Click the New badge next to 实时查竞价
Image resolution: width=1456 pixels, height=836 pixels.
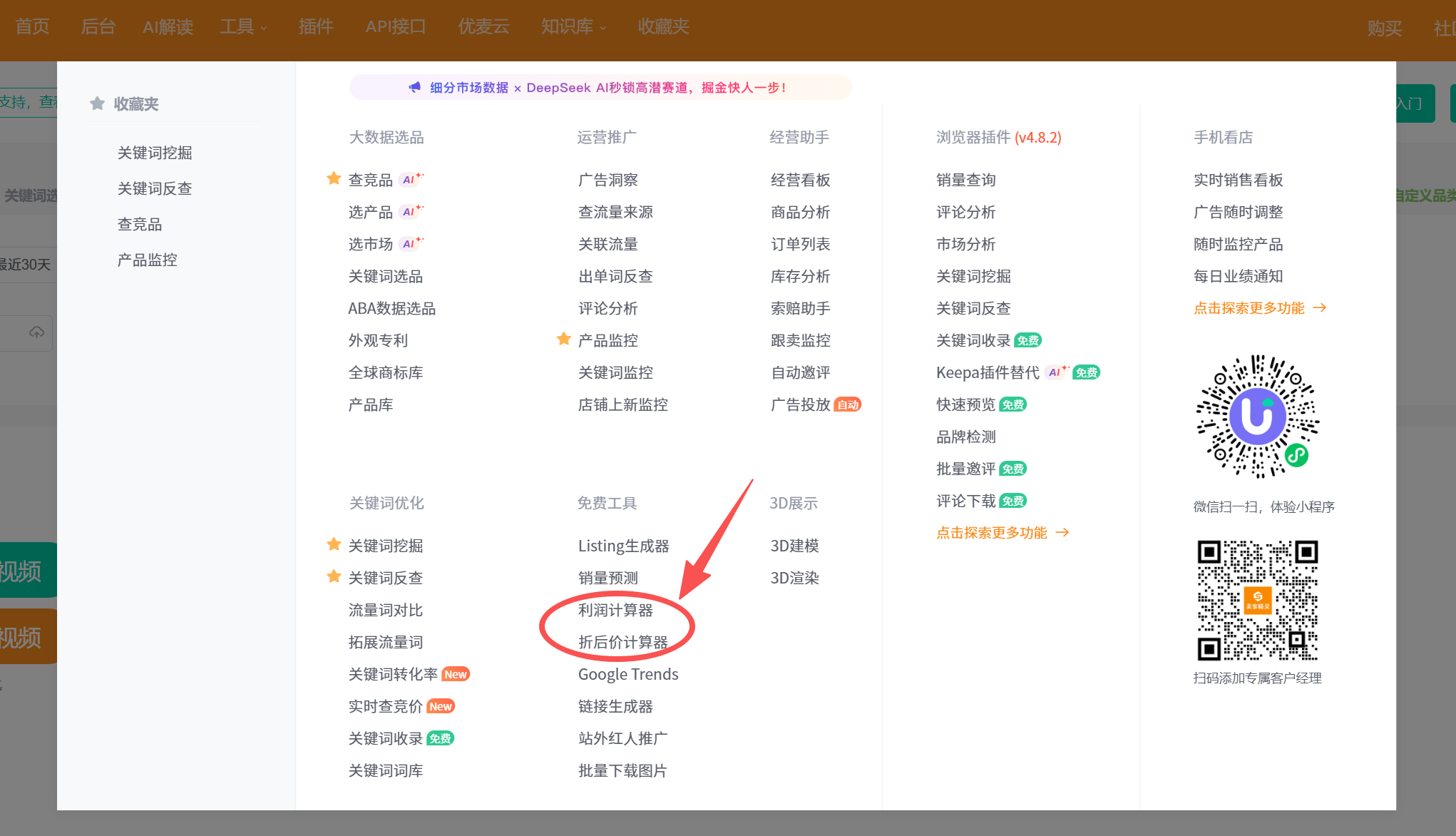[x=441, y=705]
